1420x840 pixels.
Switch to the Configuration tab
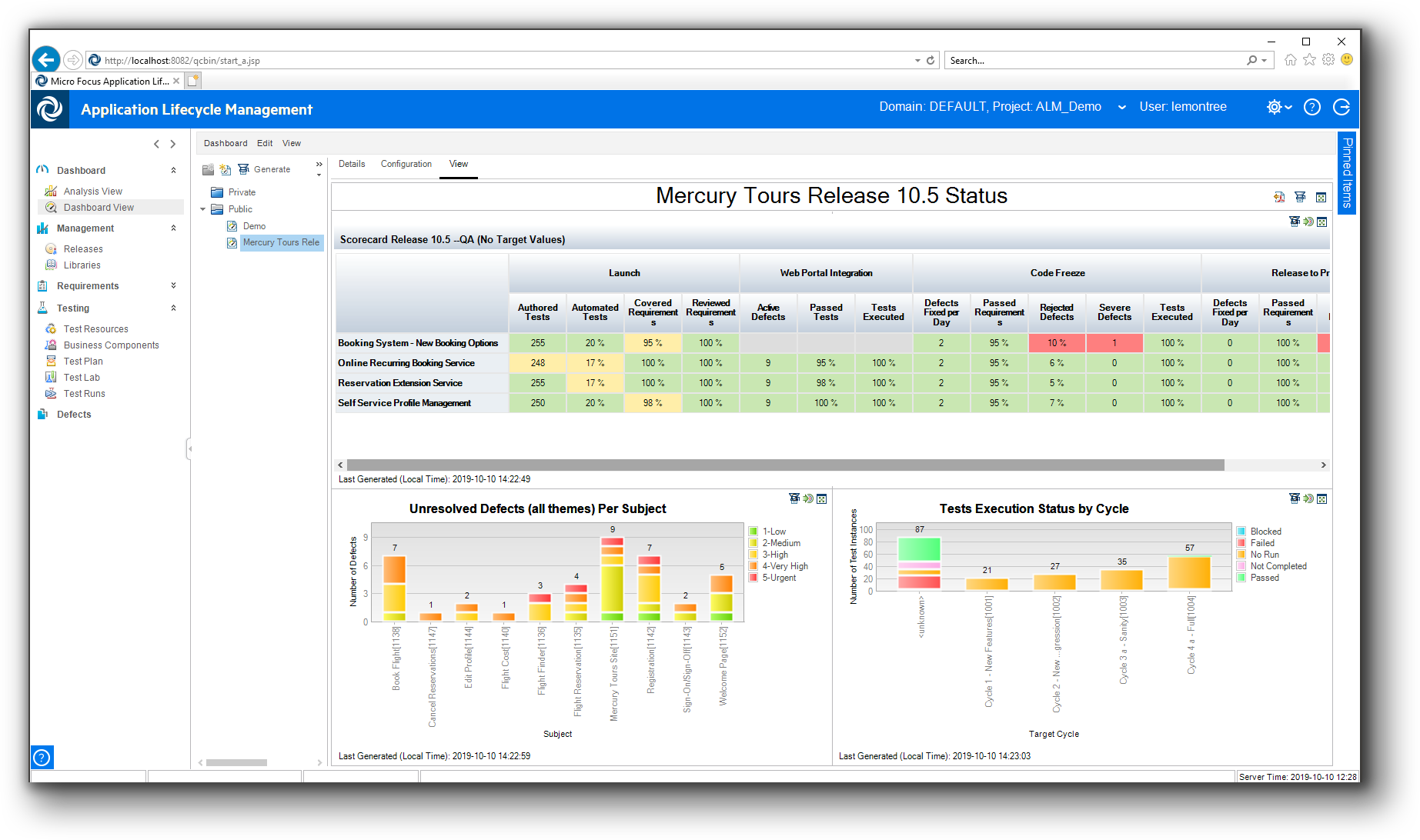[x=406, y=164]
